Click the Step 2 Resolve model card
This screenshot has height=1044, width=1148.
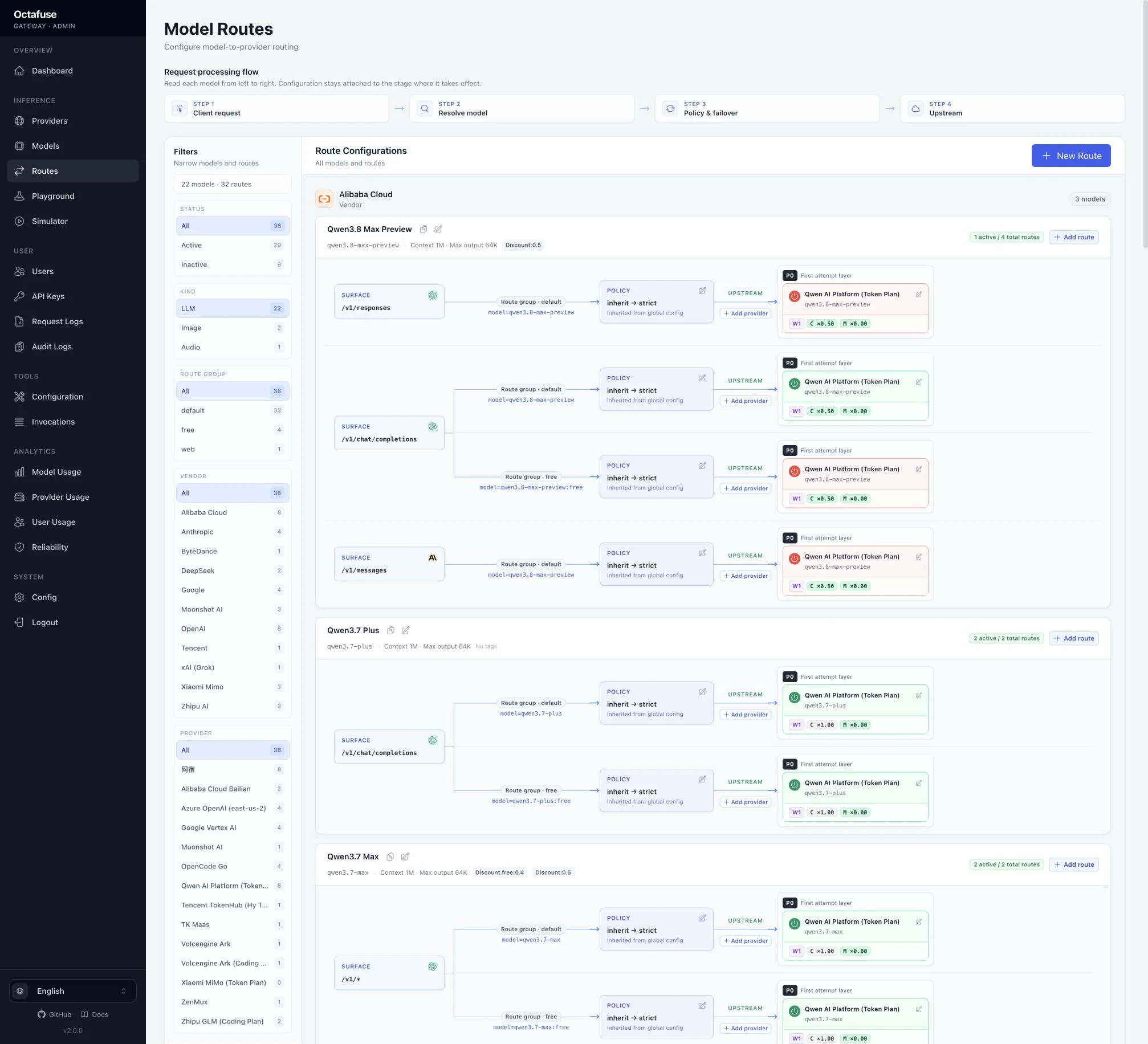(522, 109)
